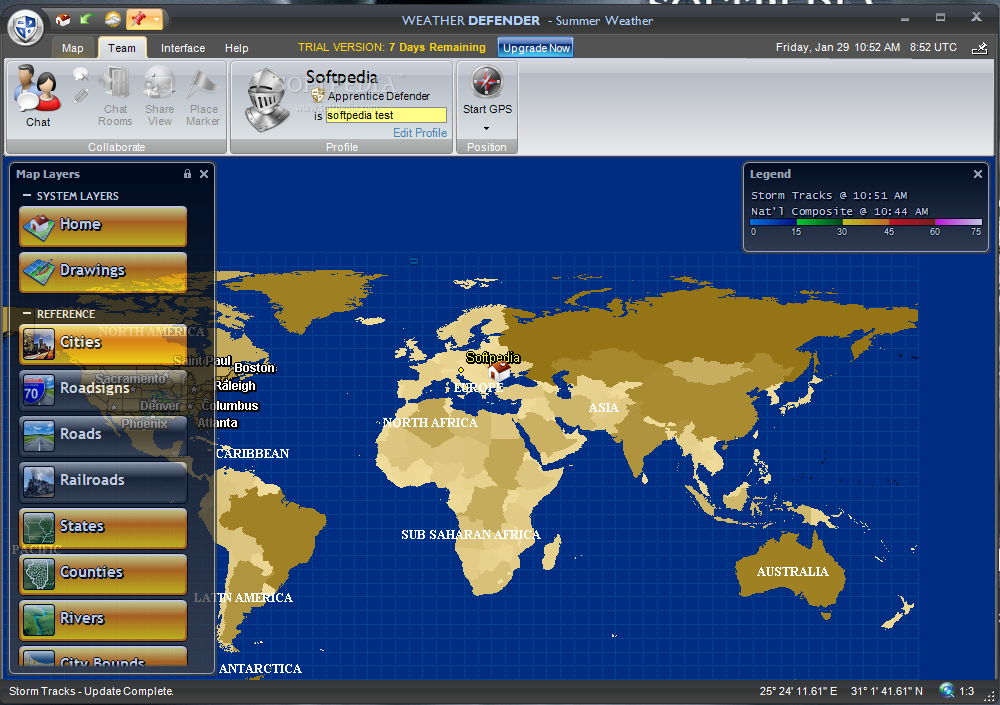Click the home house icon in quick toolbar
Image resolution: width=1000 pixels, height=705 pixels.
[63, 20]
